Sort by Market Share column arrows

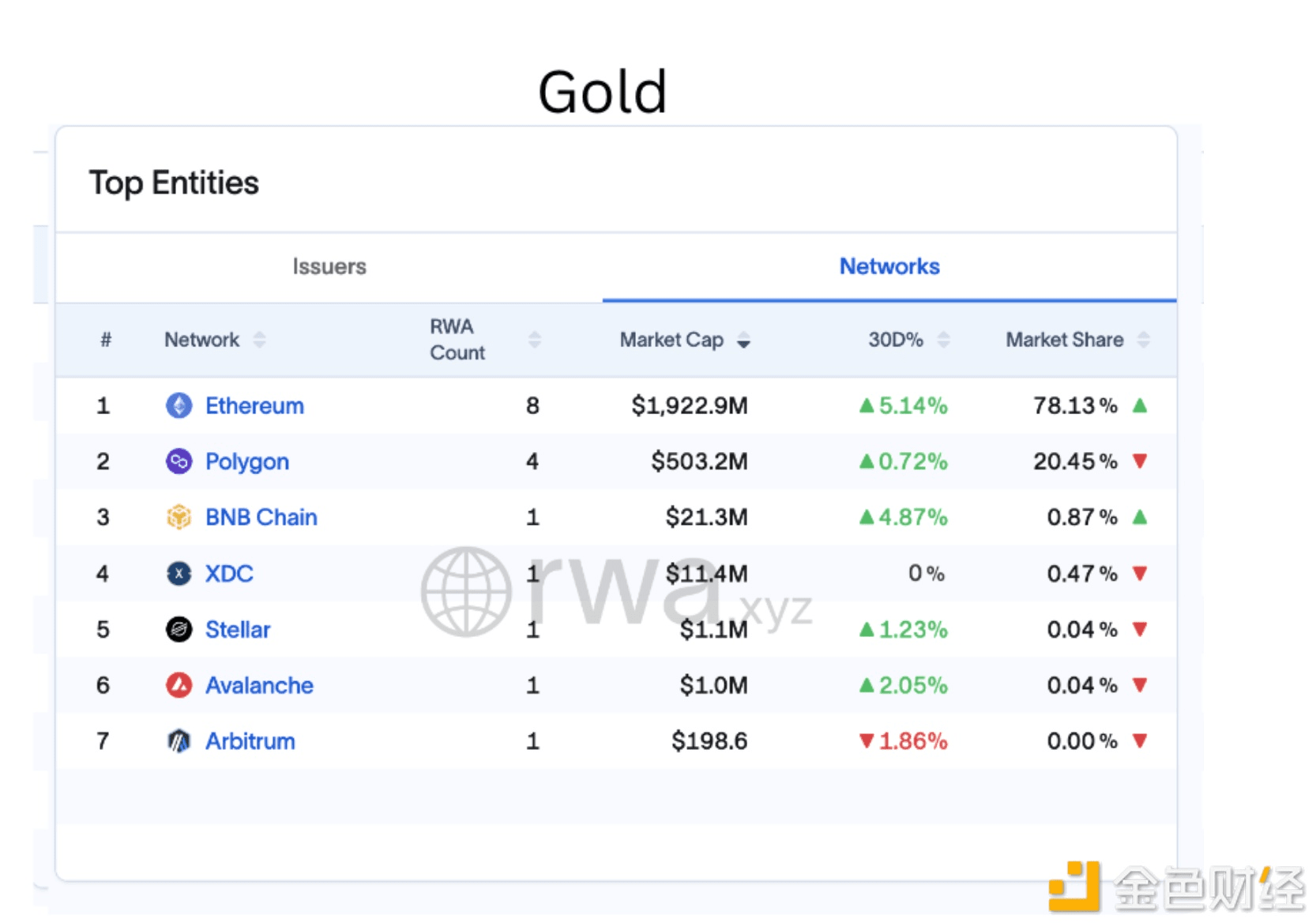click(1143, 340)
